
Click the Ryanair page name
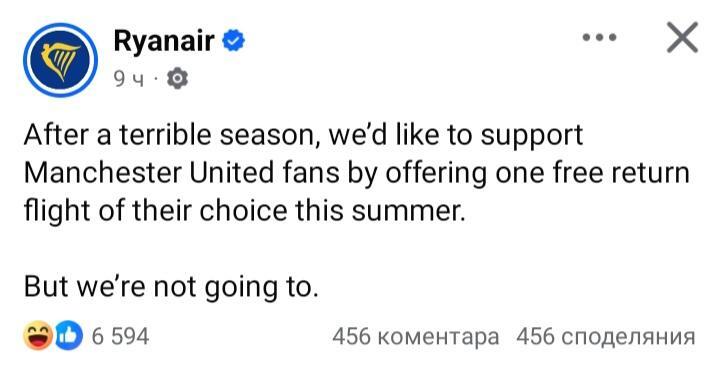(163, 41)
